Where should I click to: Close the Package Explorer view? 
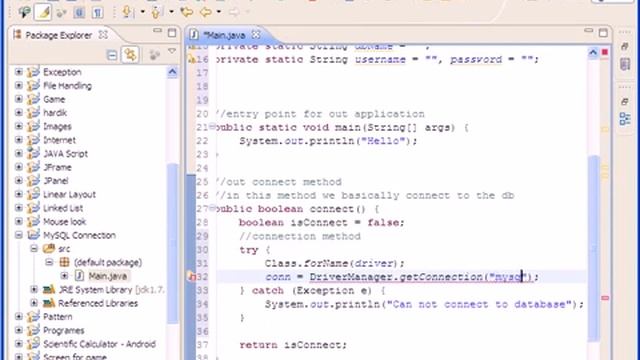103,35
